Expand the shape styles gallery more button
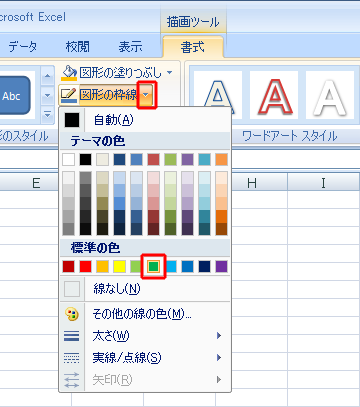 tap(47, 115)
